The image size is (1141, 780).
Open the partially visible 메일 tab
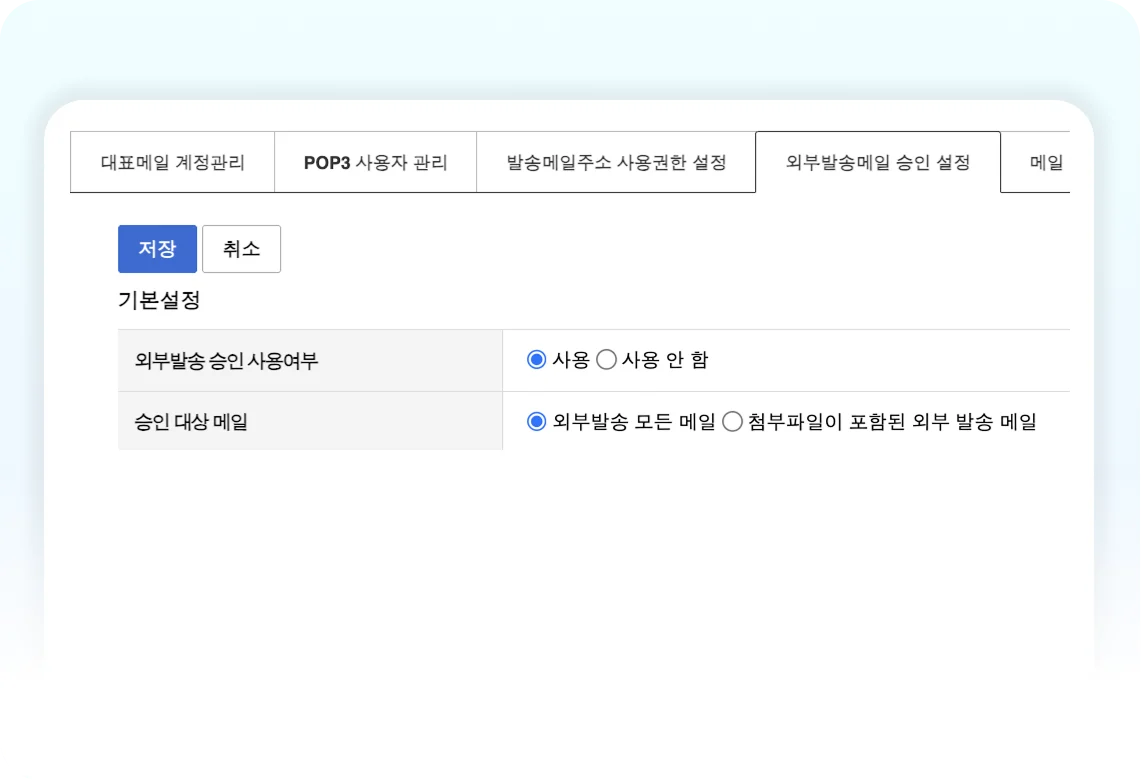click(x=1045, y=162)
